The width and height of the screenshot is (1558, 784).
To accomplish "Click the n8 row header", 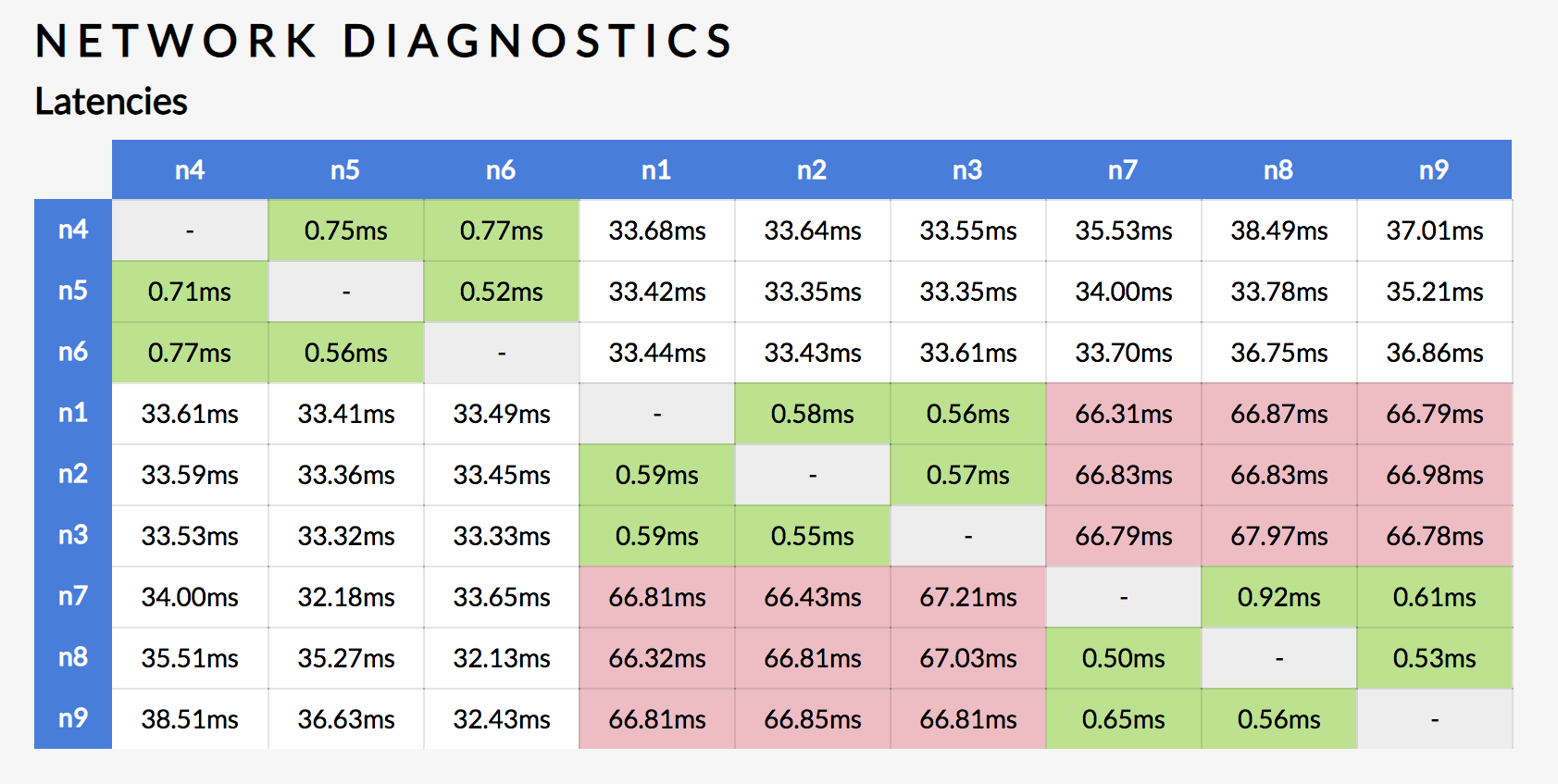I will point(73,657).
